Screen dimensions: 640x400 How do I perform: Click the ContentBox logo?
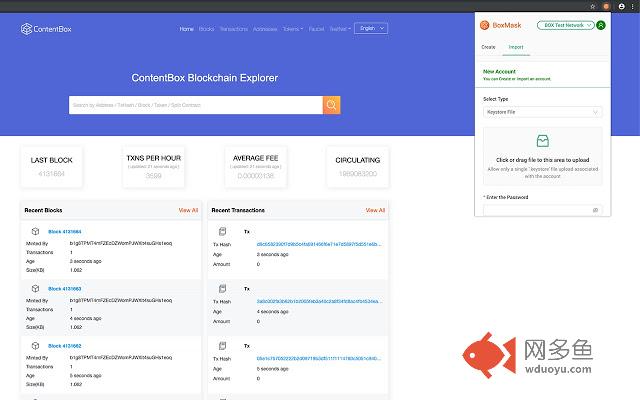tap(46, 29)
